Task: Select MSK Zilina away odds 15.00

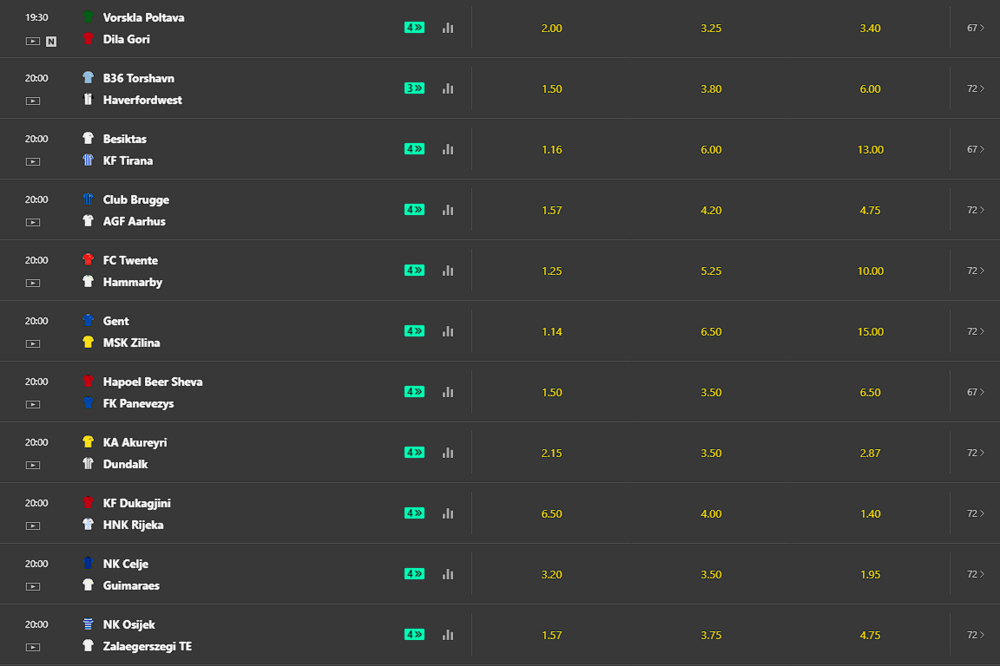Action: pyautogui.click(x=870, y=332)
